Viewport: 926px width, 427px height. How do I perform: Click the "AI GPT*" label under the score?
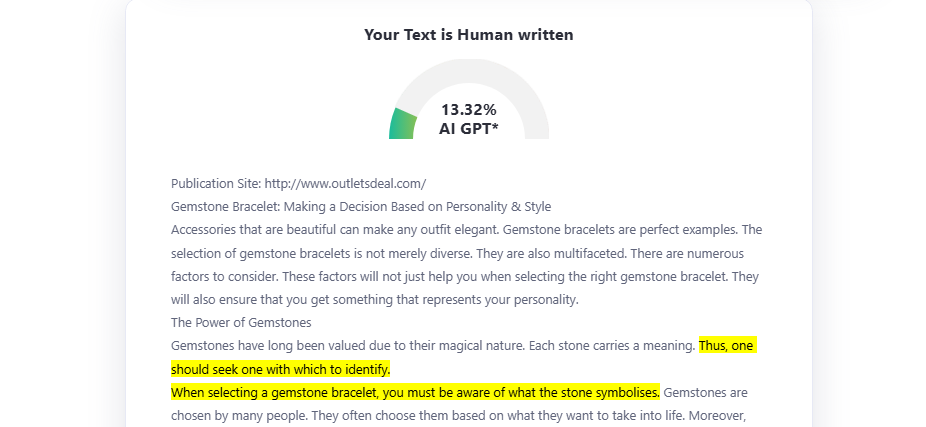click(x=468, y=128)
